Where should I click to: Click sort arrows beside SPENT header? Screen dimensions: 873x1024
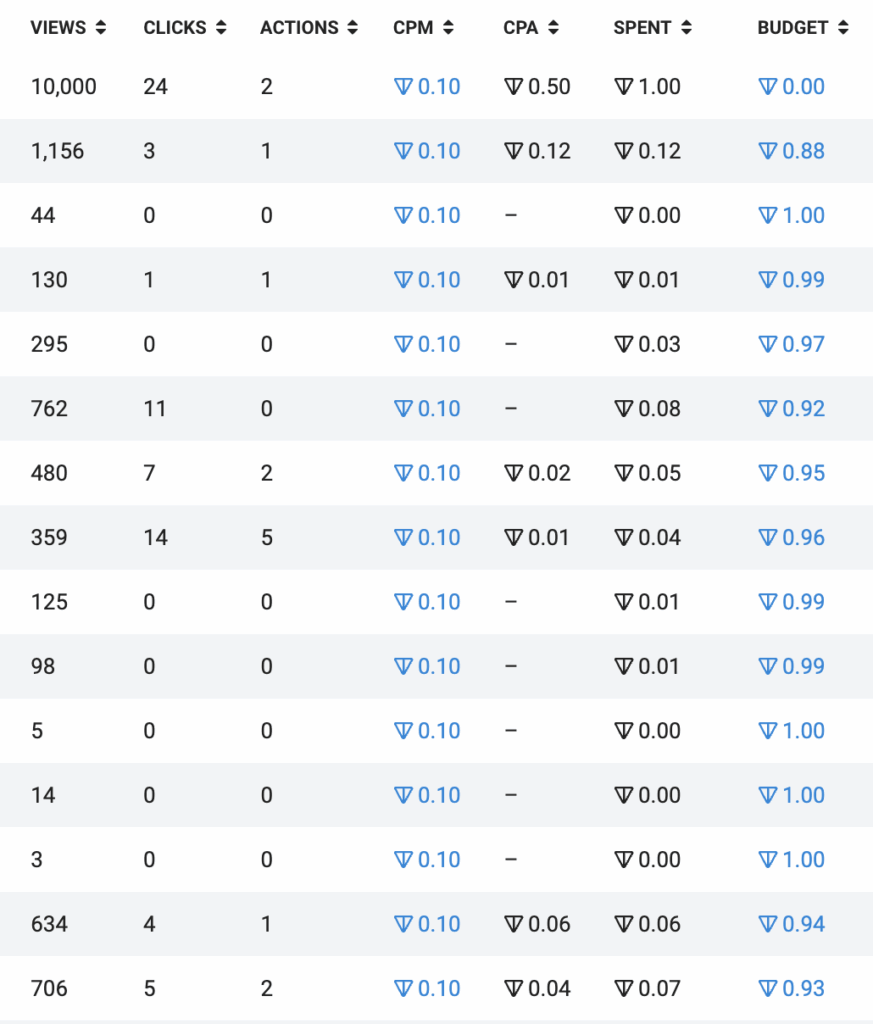click(686, 28)
